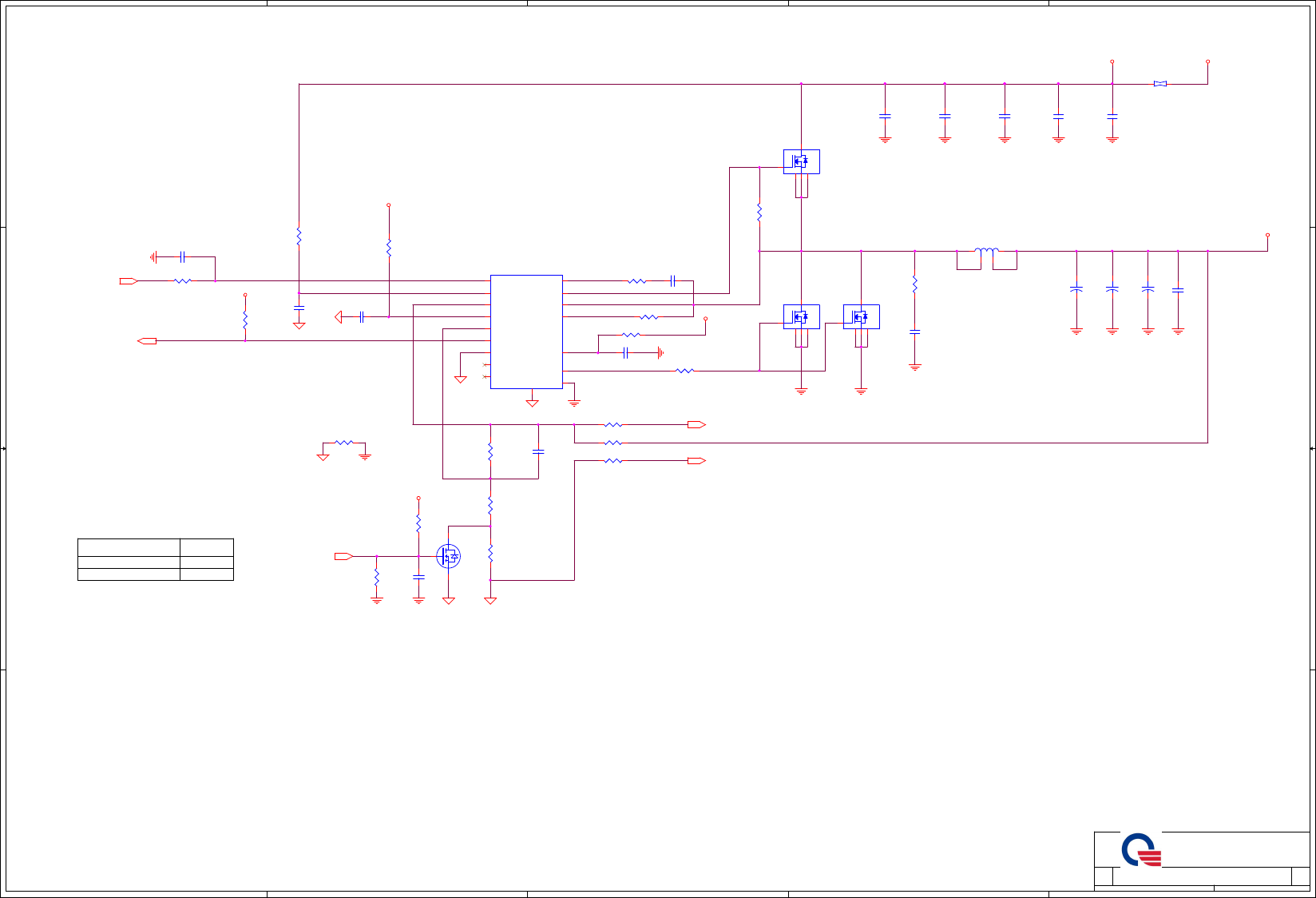Click the standalone resistor bridging two ground symbols
The height and width of the screenshot is (898, 1316).
click(x=344, y=442)
